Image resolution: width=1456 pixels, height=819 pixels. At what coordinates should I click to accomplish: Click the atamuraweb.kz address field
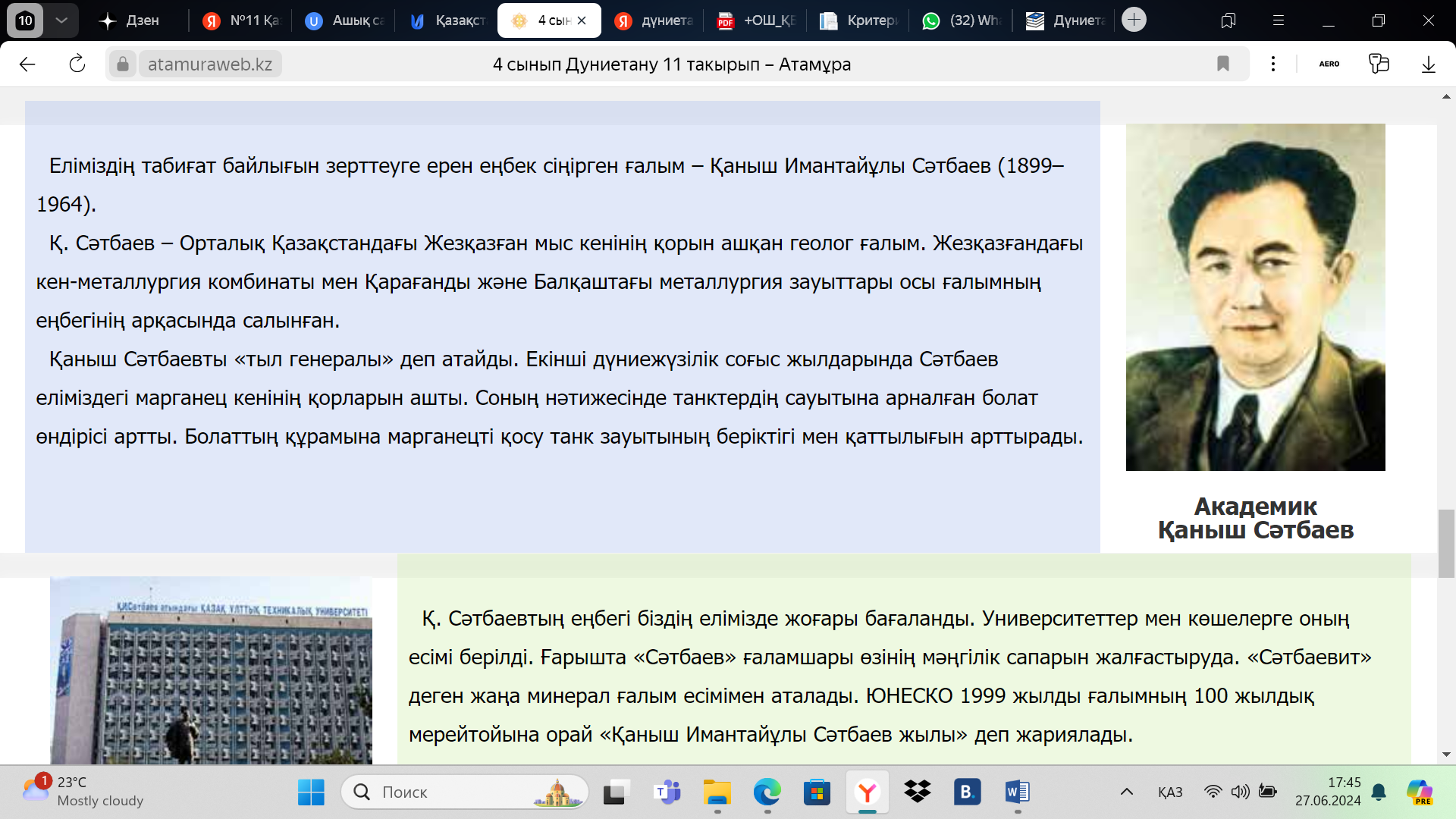210,64
